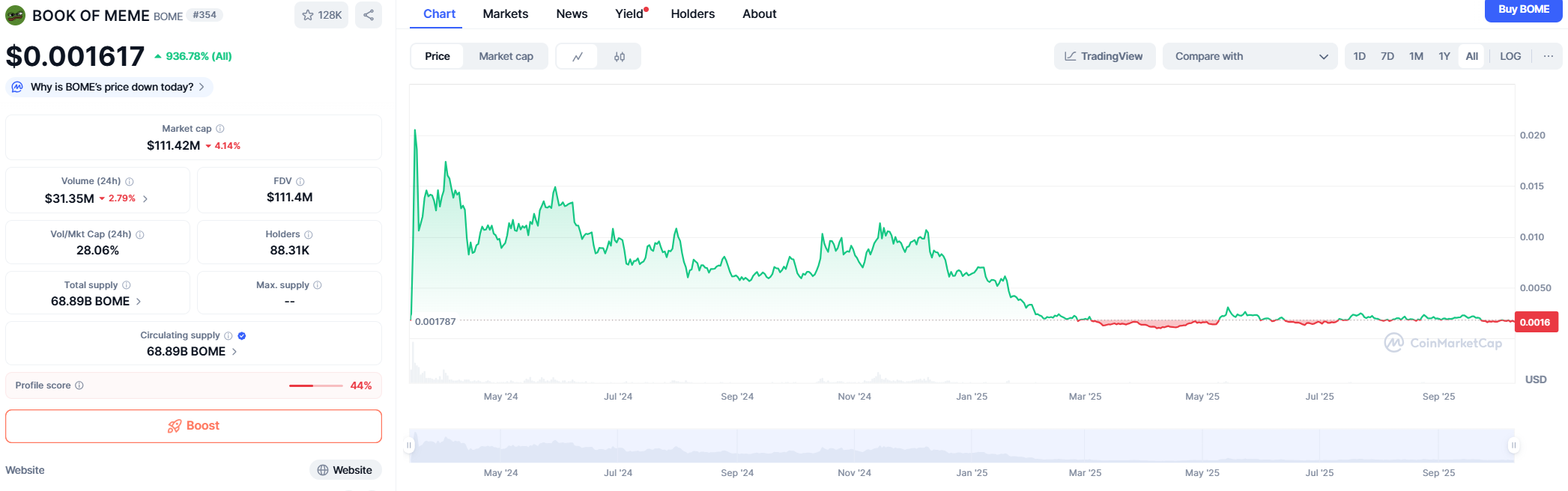Click the Buy BOME button
1568x491 pixels.
[1523, 10]
